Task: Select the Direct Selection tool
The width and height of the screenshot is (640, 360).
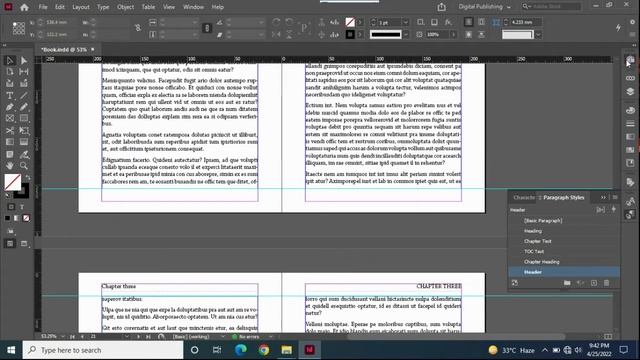Action: tap(24, 61)
